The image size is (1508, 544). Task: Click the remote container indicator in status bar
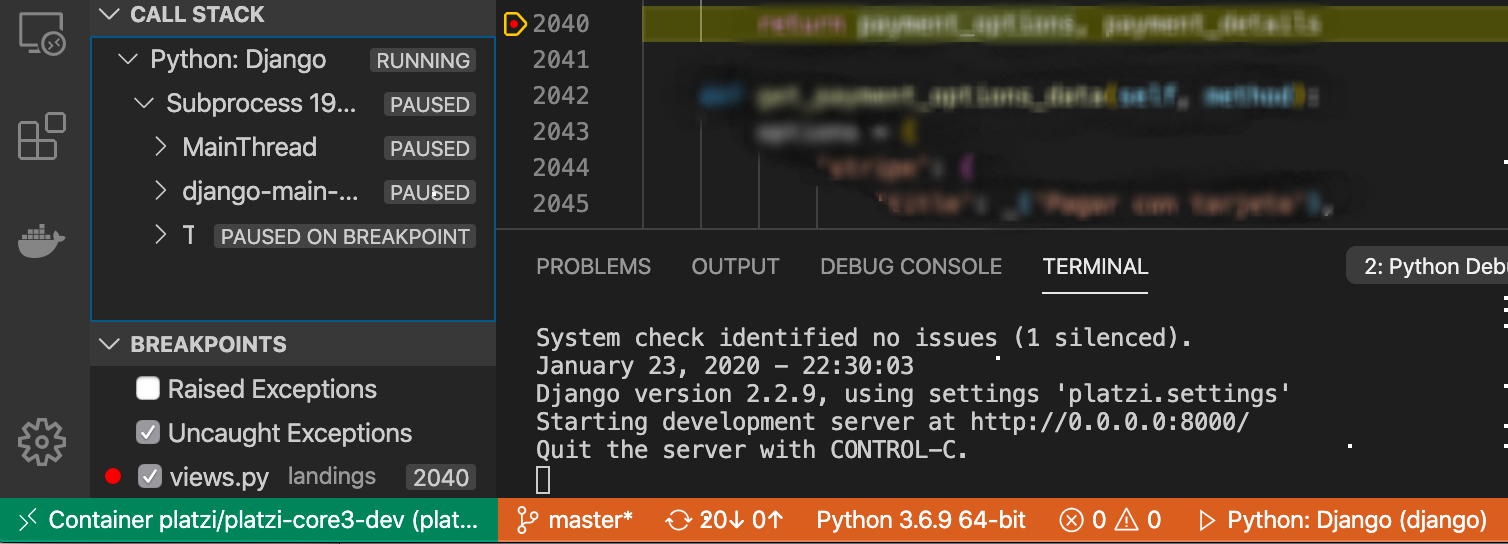click(x=249, y=520)
